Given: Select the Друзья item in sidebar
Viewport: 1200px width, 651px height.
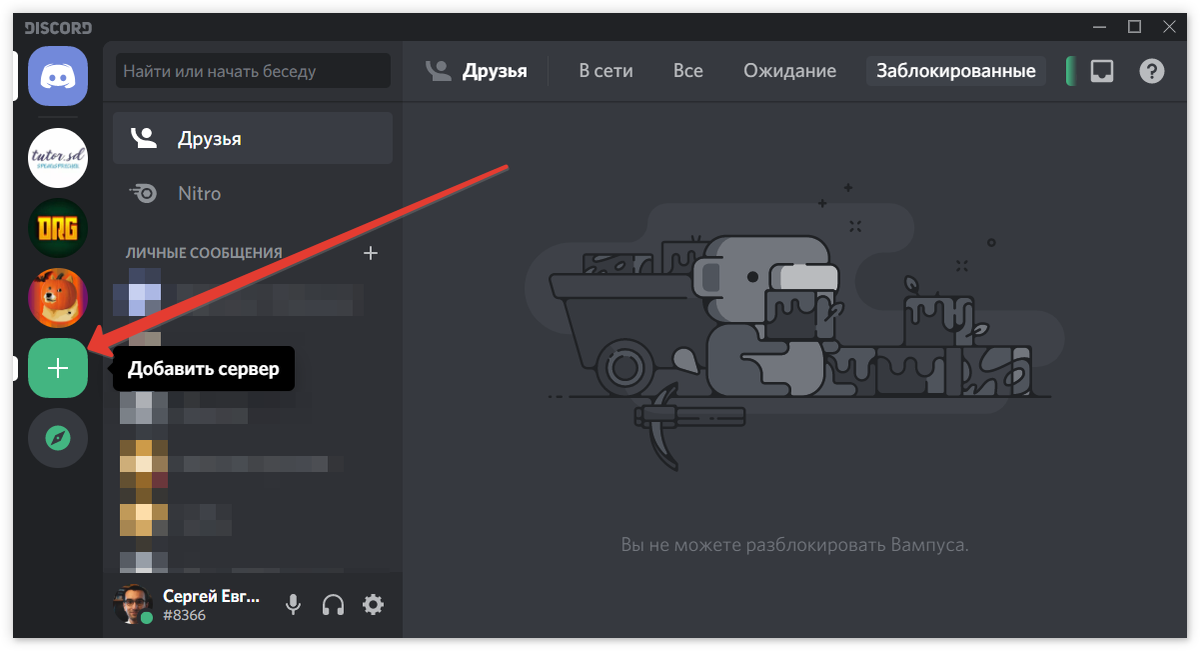Looking at the screenshot, I should (253, 138).
